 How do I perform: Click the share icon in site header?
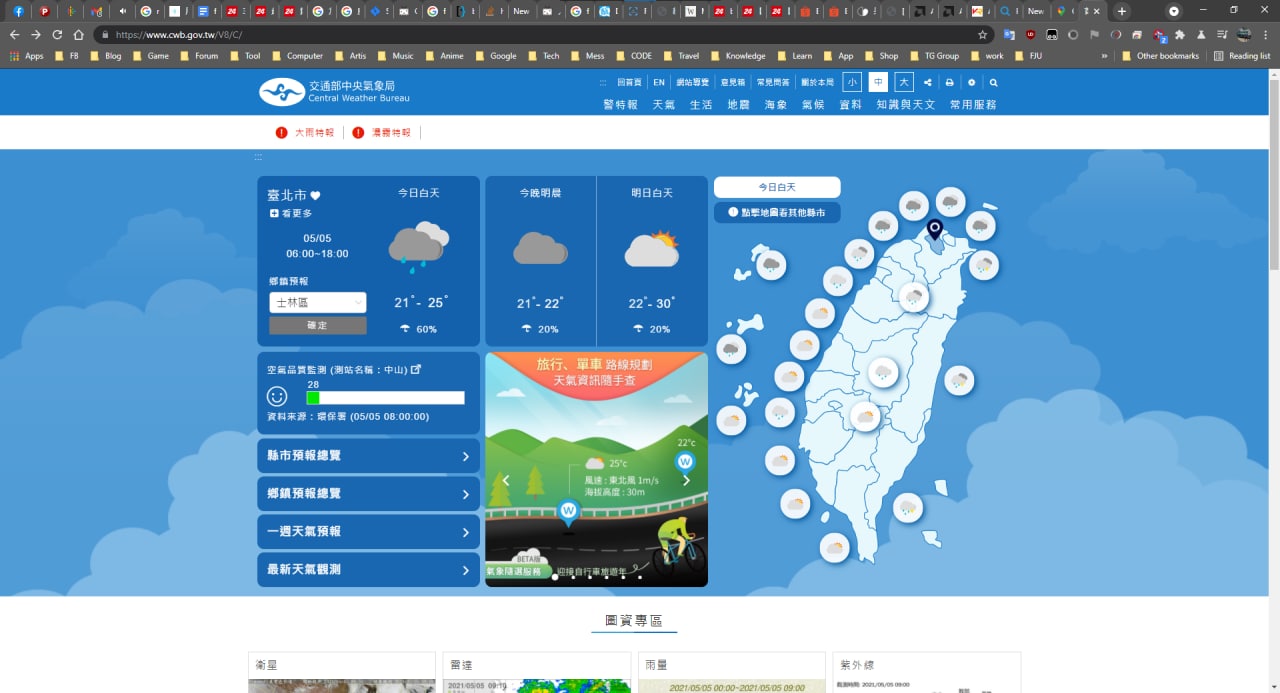point(927,83)
